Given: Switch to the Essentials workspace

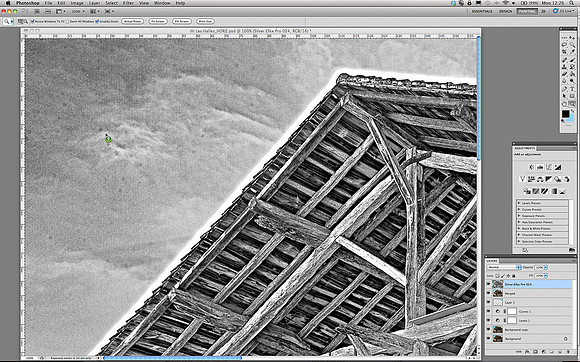Looking at the screenshot, I should pos(482,11).
